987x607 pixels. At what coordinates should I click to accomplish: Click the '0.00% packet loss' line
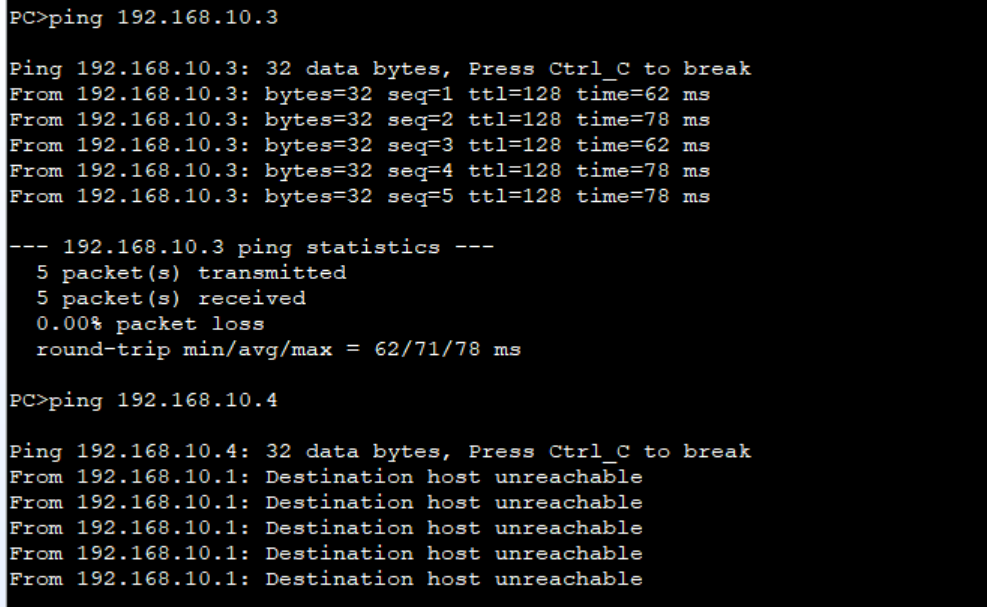coord(150,324)
